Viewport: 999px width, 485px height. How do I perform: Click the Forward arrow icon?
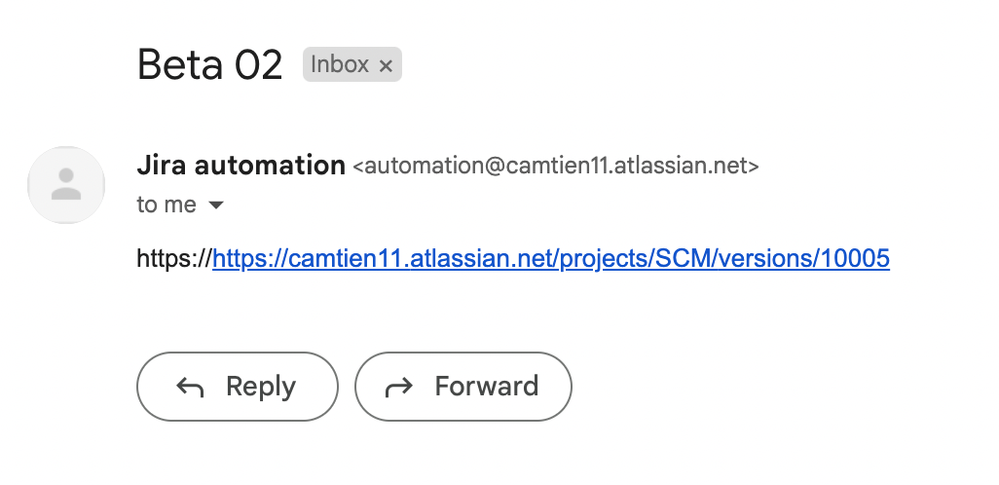point(399,387)
